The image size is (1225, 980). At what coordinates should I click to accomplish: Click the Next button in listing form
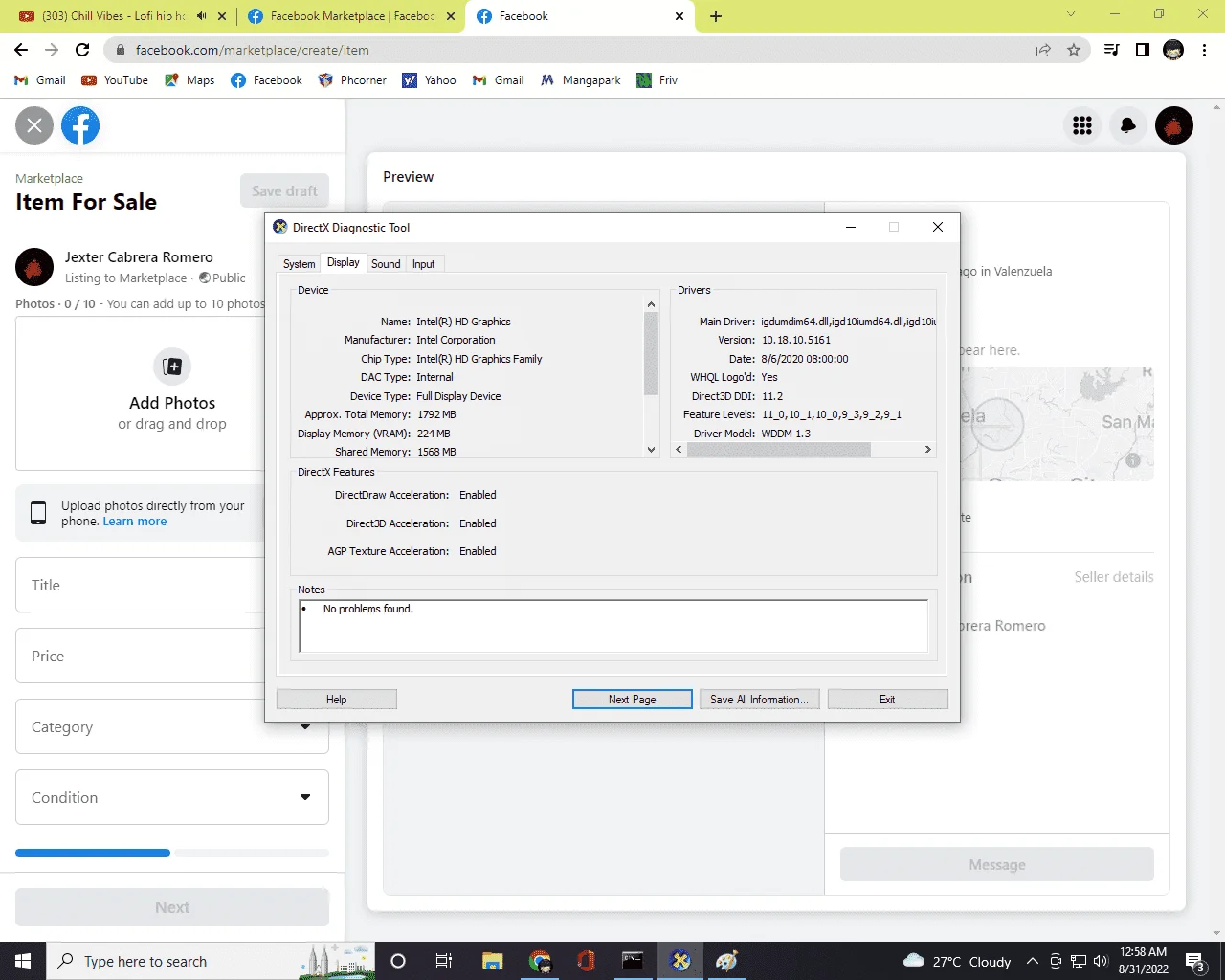coord(172,906)
